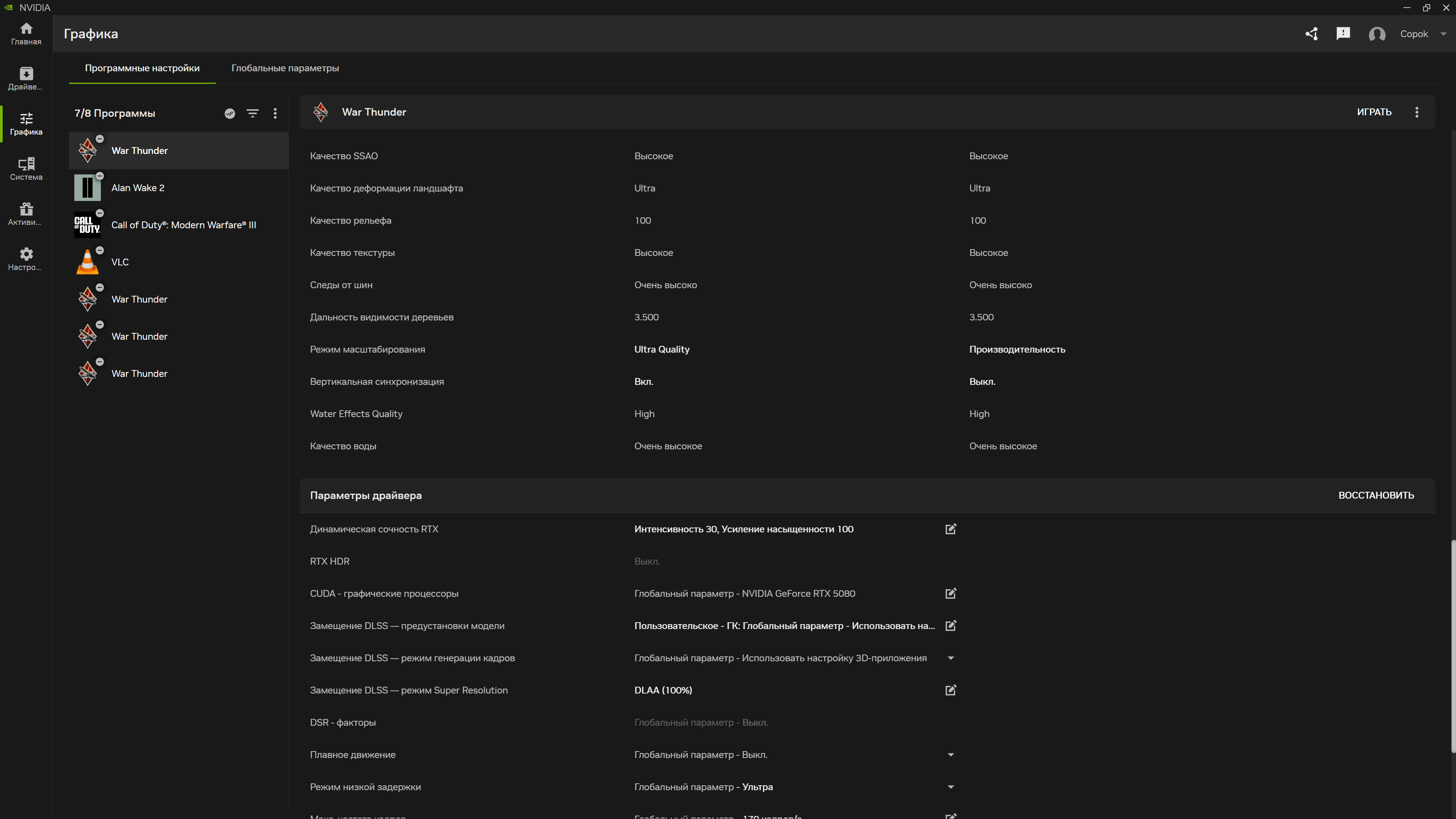
Task: Edit RTX Dynamic Vibrance setting
Action: point(951,529)
